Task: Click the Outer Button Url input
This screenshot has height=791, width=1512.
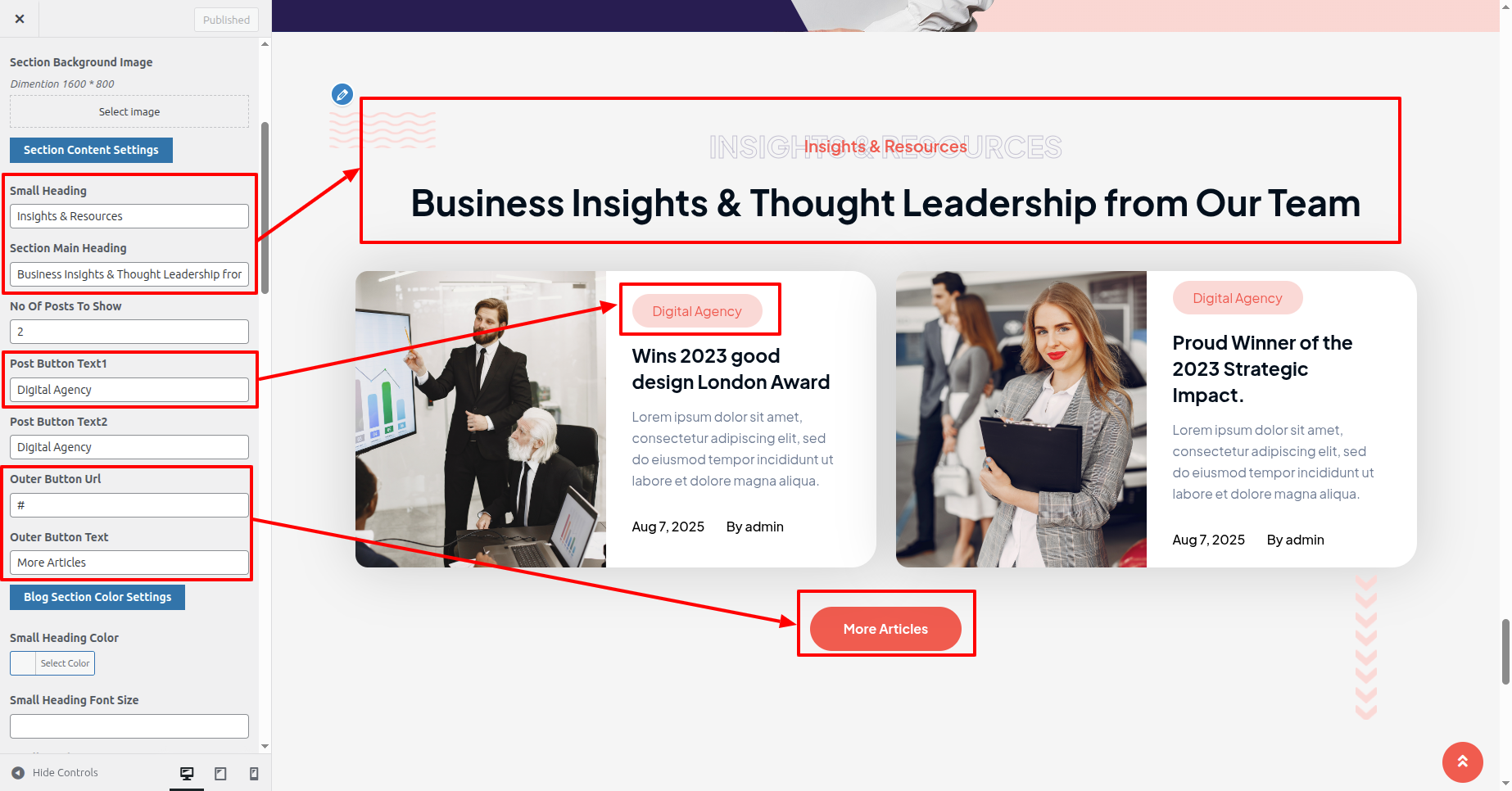Action: [x=129, y=505]
